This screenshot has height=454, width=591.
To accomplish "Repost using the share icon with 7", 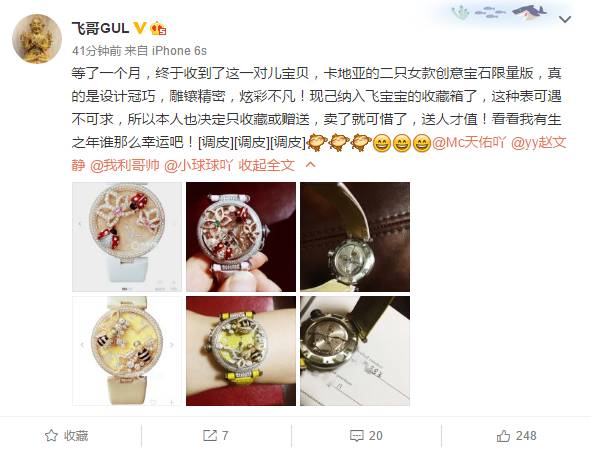I will coord(216,436).
